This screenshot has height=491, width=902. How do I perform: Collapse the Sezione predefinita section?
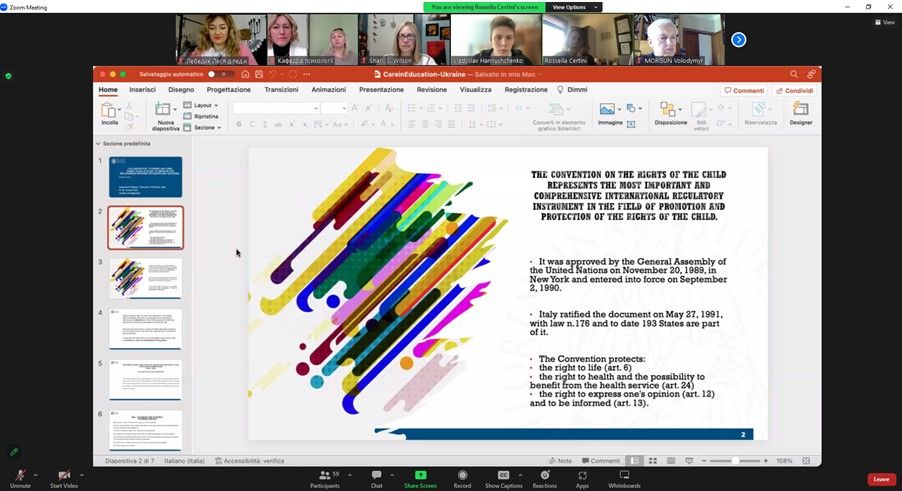tap(98, 144)
